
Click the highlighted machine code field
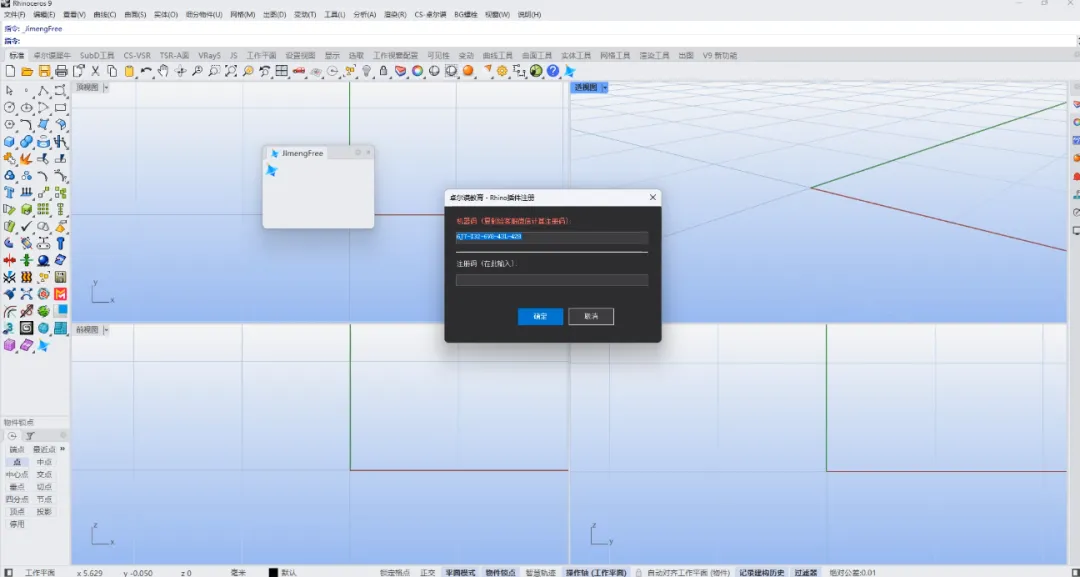[x=552, y=237]
